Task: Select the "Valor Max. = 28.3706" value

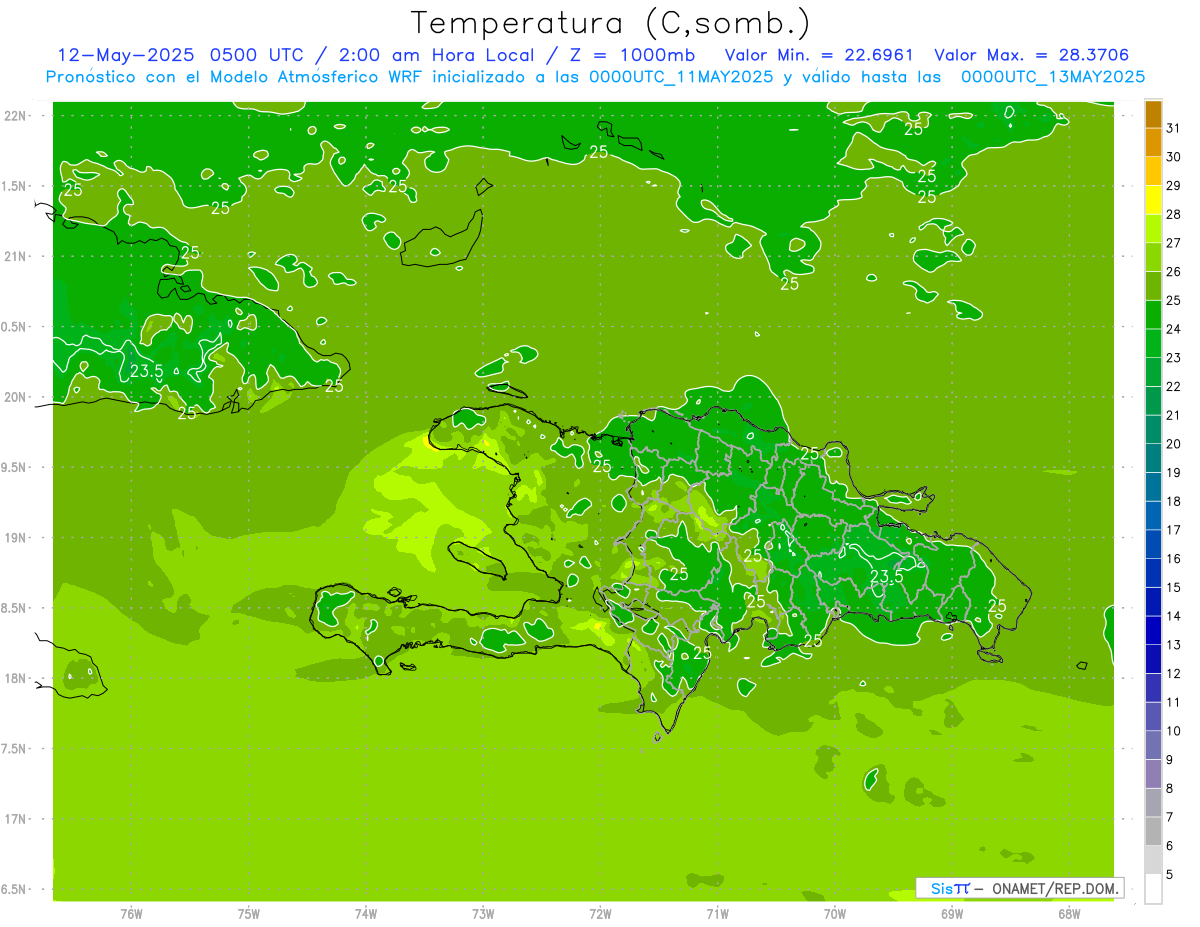Action: click(1031, 55)
